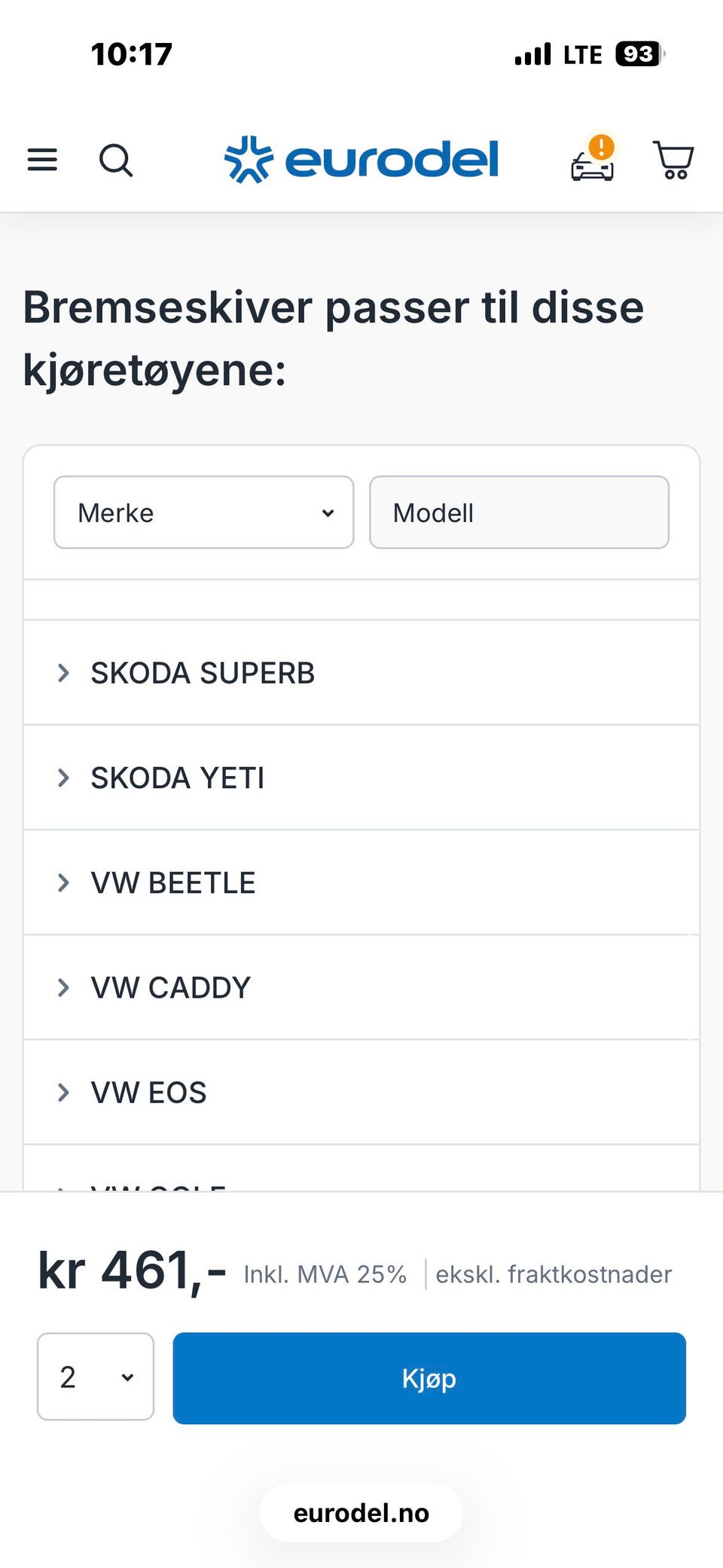Open the hamburger menu
723x1568 pixels.
tap(42, 160)
